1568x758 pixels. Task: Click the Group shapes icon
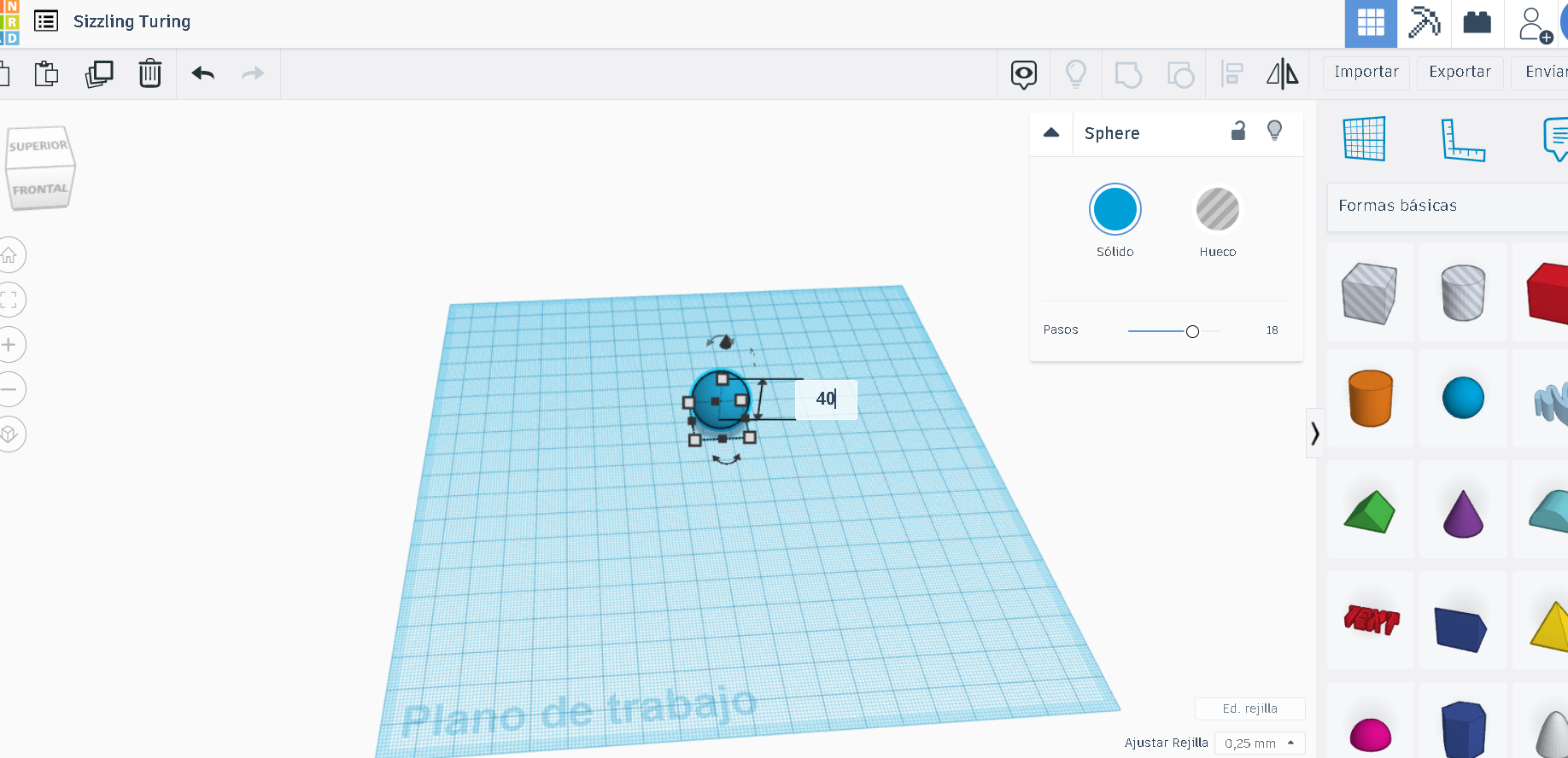coord(1128,75)
